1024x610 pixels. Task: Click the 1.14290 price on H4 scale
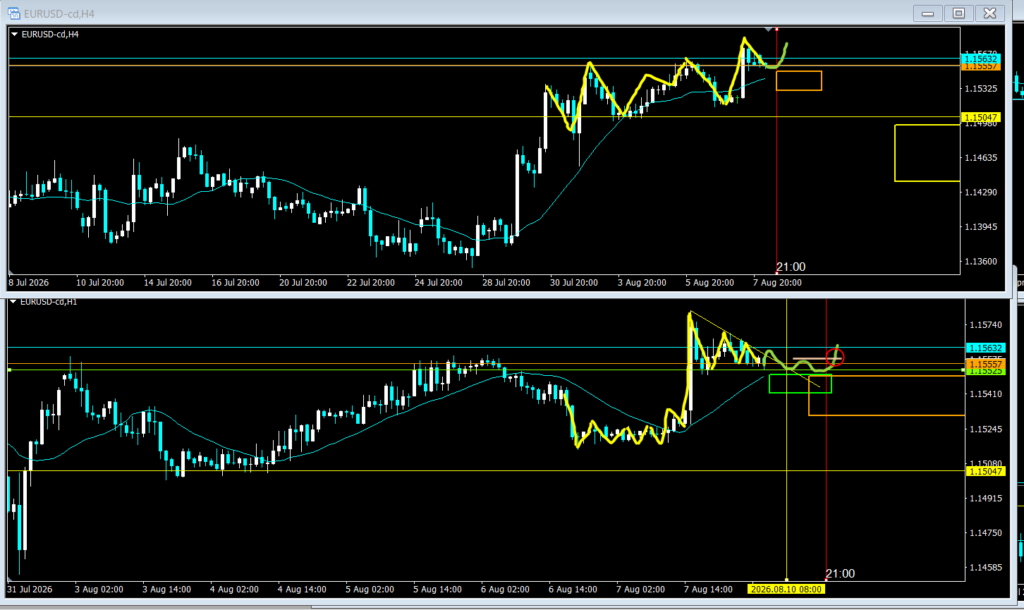981,192
